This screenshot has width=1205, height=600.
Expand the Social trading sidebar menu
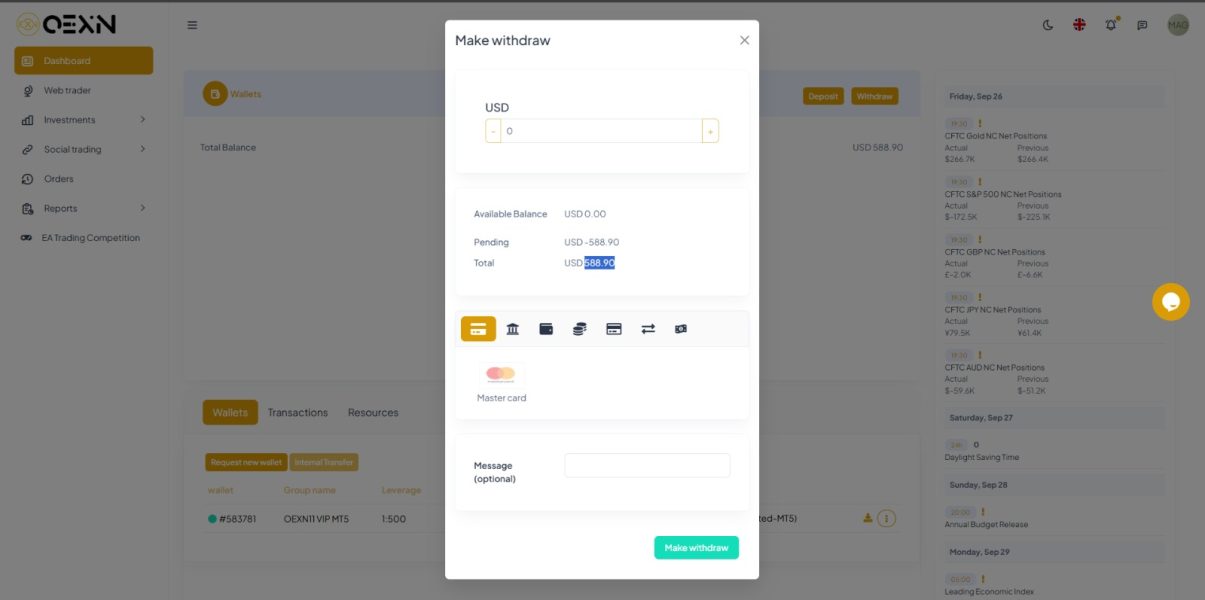84,149
